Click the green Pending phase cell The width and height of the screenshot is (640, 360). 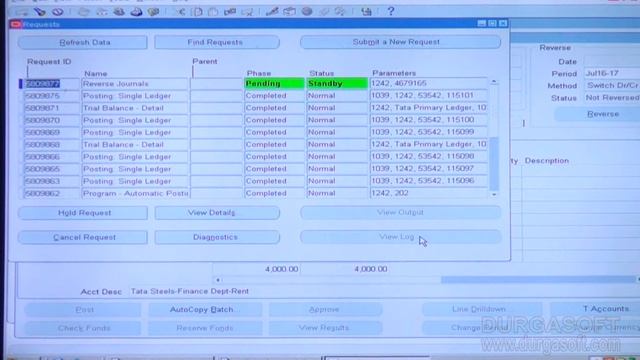[x=274, y=83]
